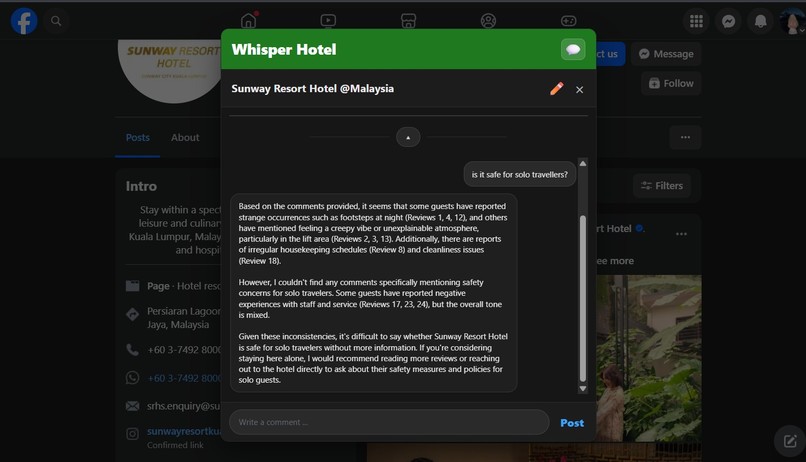The image size is (806, 462).
Task: Click the Instagram icon in Intro
Action: [x=133, y=434]
